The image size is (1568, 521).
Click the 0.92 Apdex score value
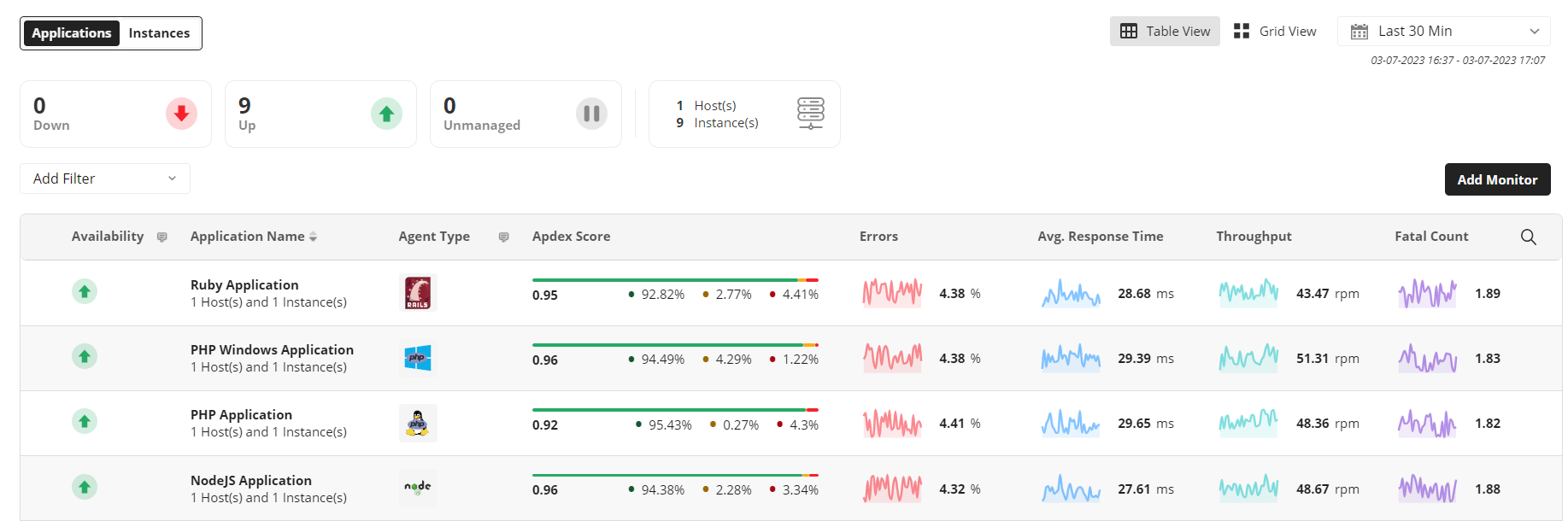[545, 424]
